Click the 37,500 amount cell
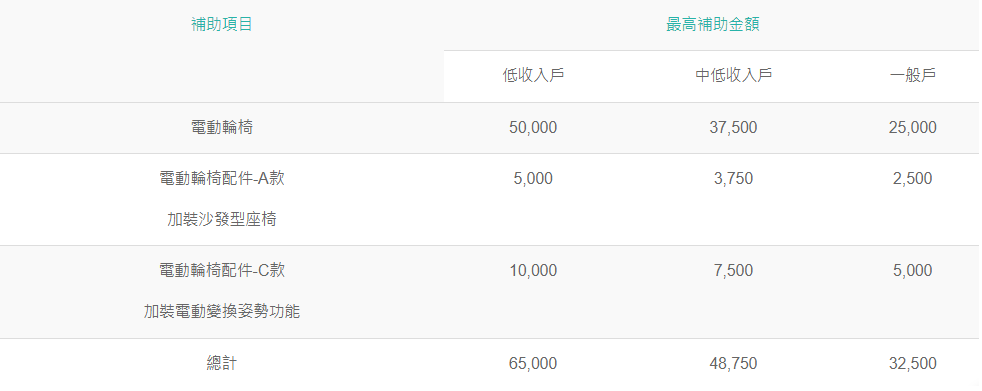 click(733, 128)
